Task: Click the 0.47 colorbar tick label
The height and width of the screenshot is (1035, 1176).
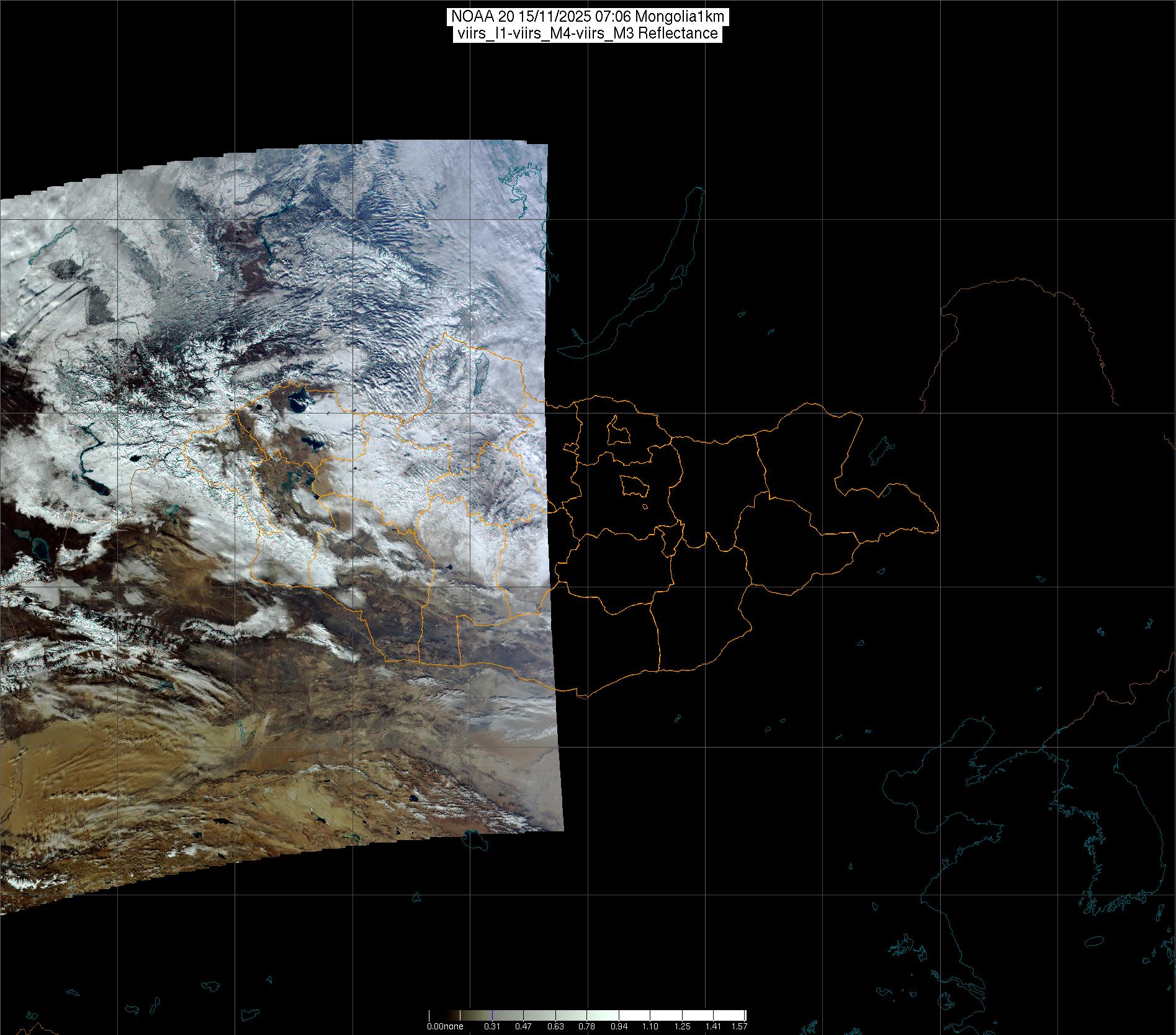Action: (x=524, y=1027)
